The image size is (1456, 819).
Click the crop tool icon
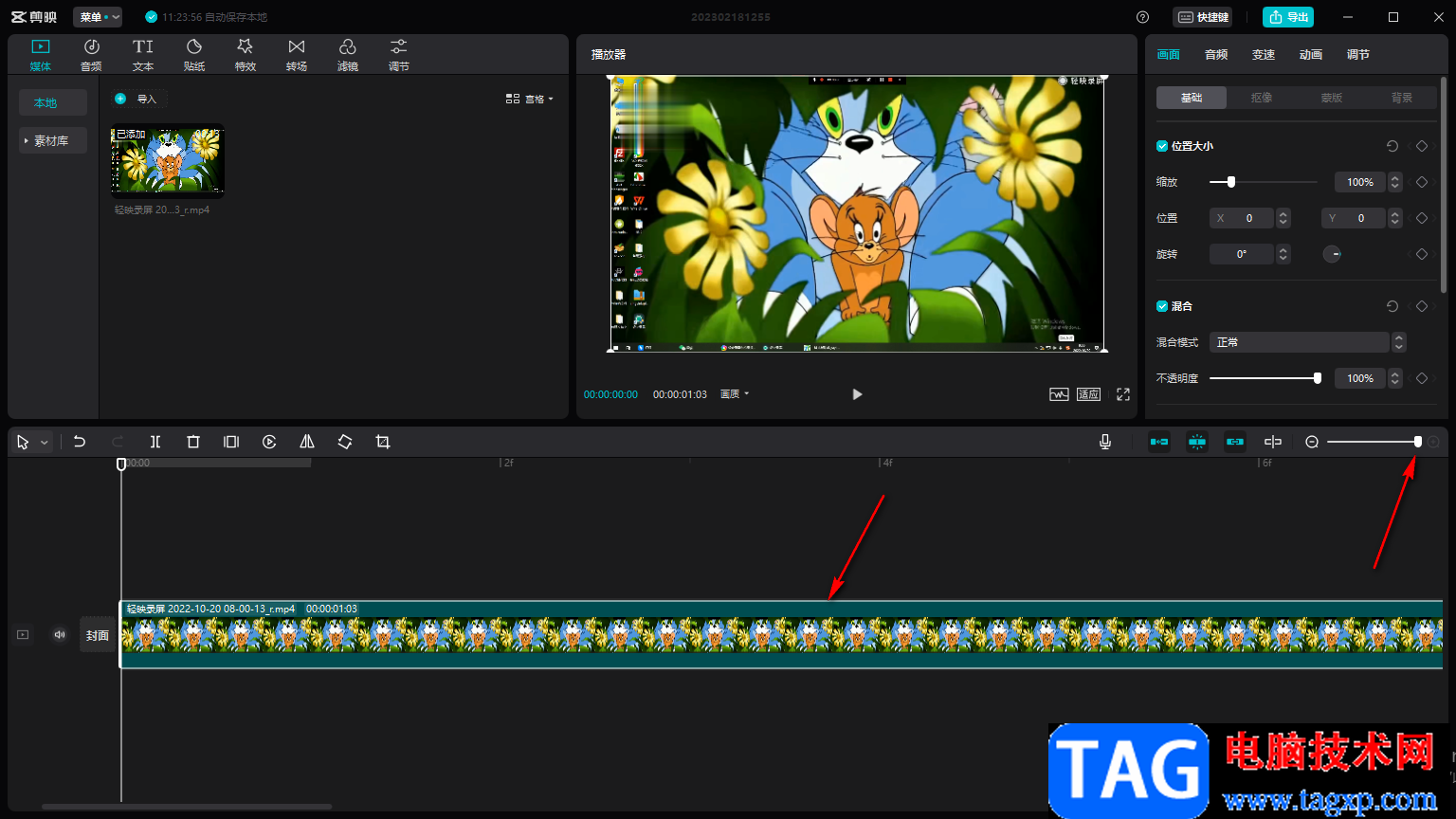(x=383, y=442)
